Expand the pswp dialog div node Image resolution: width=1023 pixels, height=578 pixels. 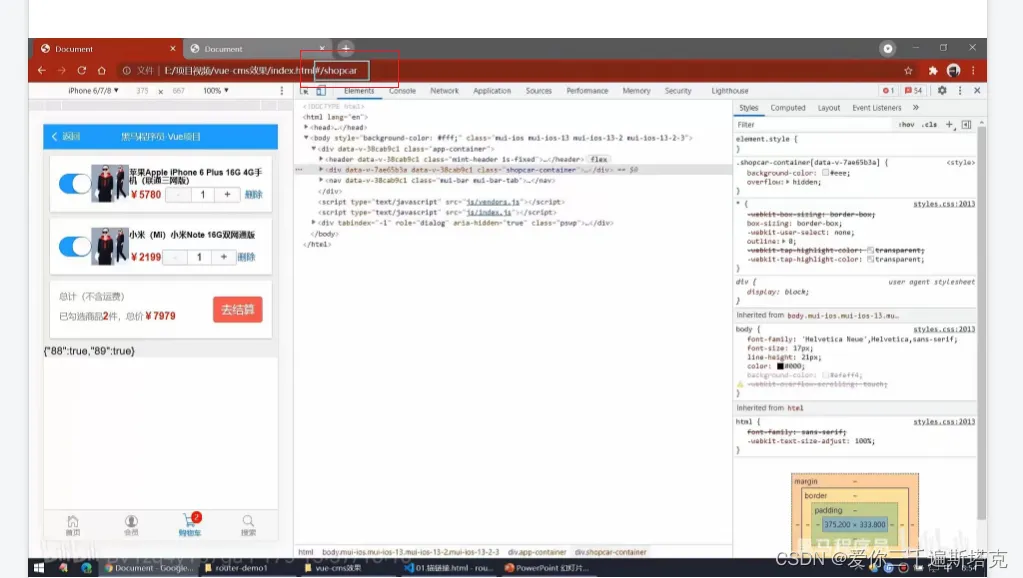tap(314, 222)
